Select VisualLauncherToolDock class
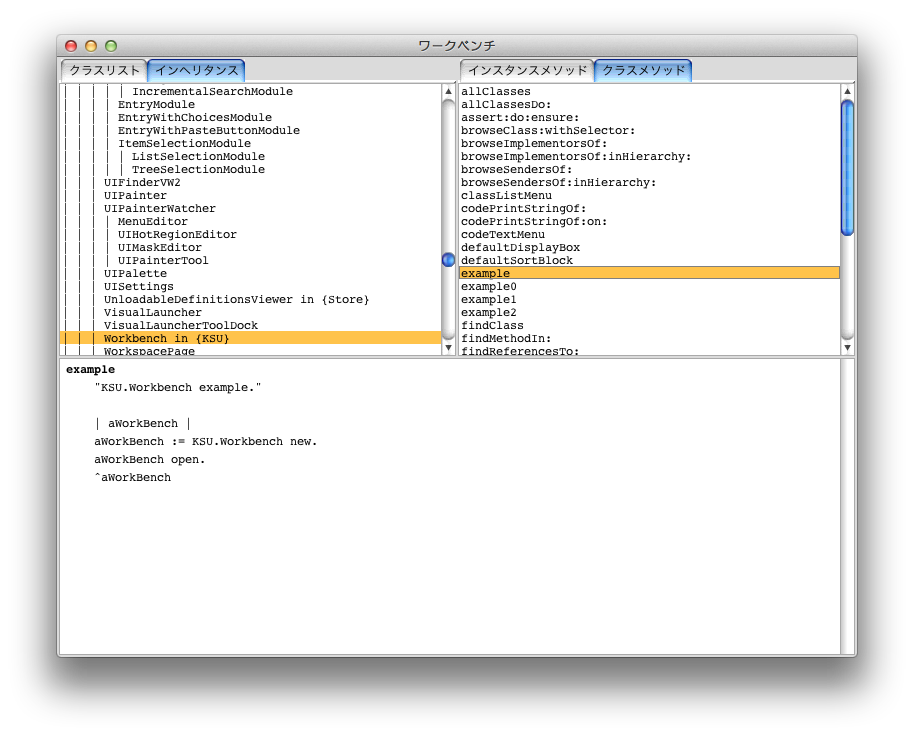The width and height of the screenshot is (914, 736). pyautogui.click(x=181, y=326)
